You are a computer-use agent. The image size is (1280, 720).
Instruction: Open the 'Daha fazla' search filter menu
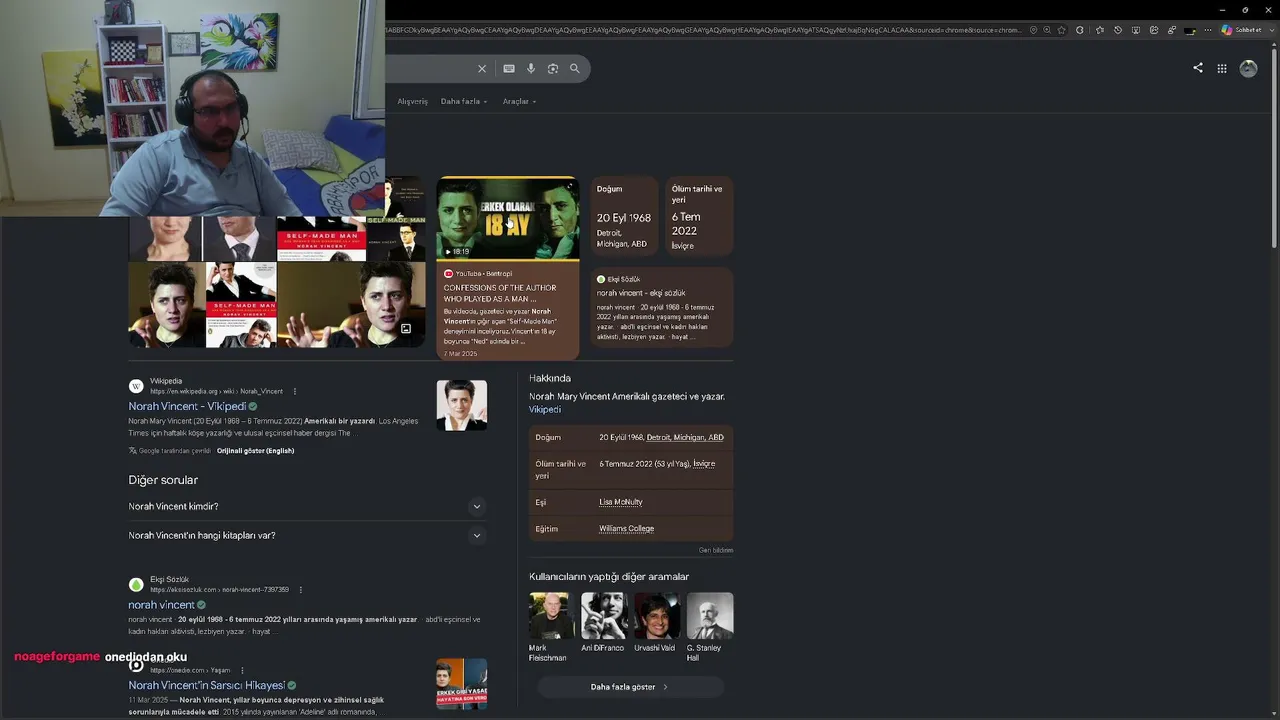tap(464, 101)
